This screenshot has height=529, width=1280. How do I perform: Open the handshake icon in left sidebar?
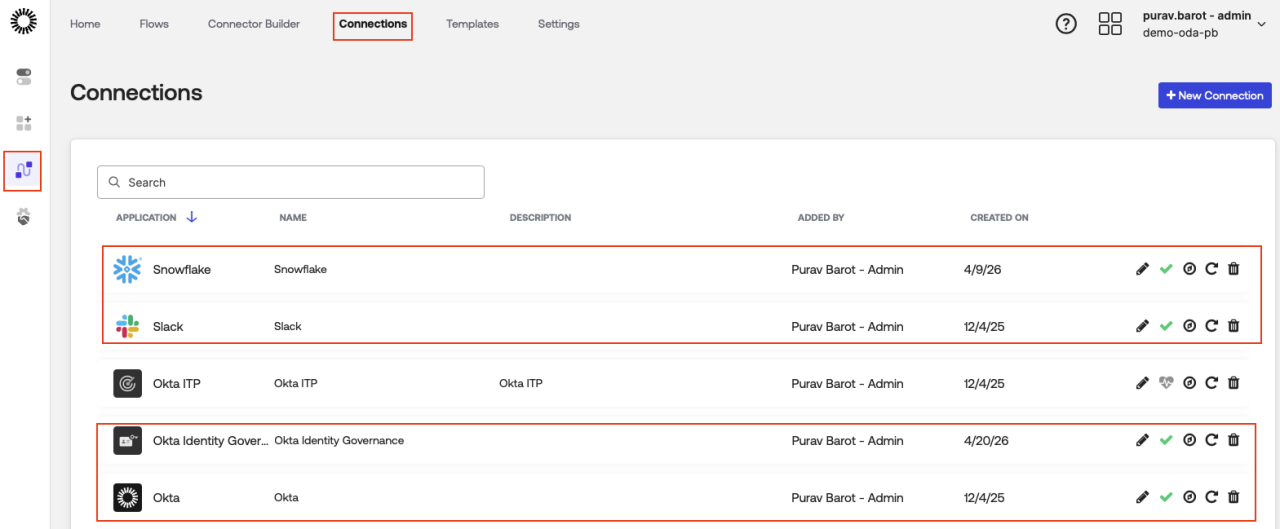[24, 216]
